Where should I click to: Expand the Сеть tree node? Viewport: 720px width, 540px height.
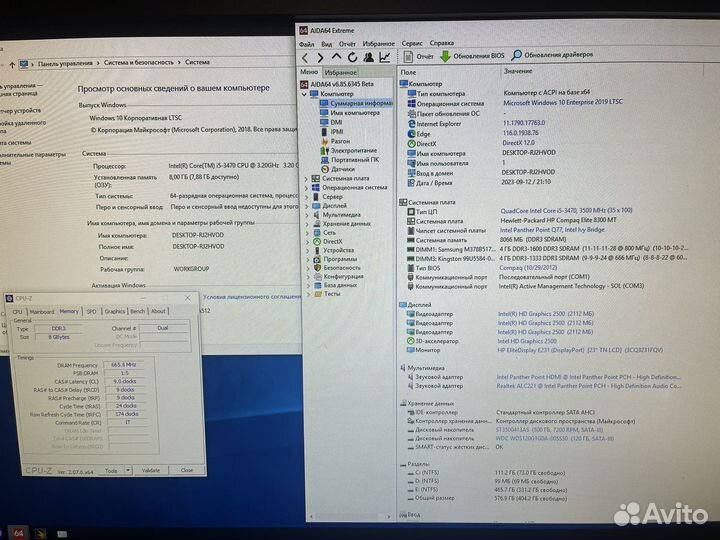[x=307, y=233]
